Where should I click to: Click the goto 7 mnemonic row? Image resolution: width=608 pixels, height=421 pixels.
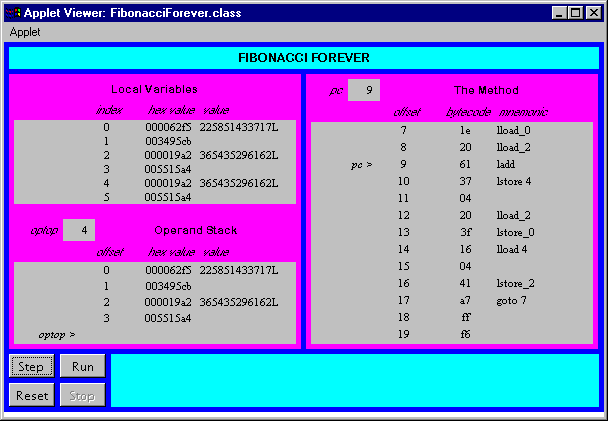513,300
